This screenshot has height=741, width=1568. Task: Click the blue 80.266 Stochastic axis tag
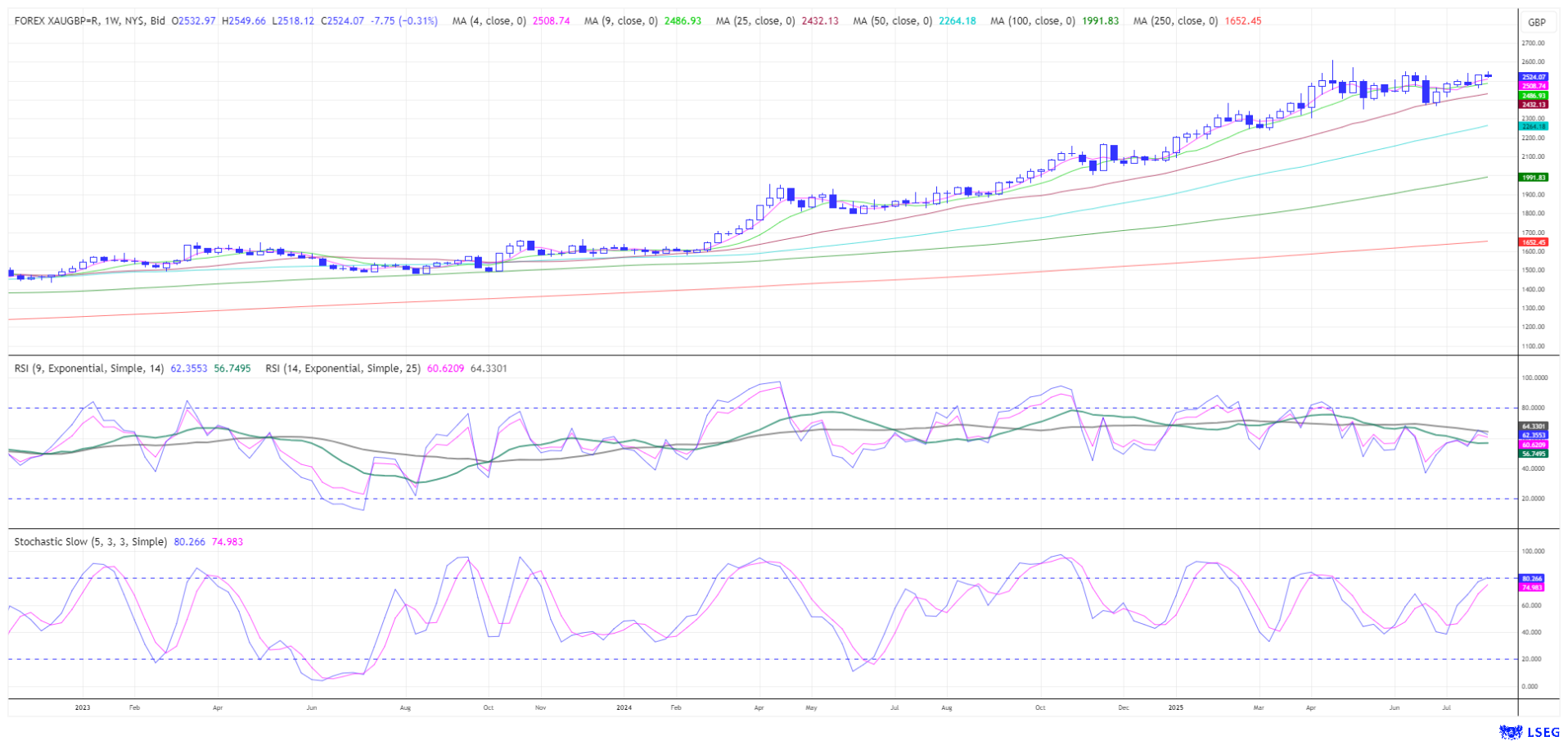1532,578
